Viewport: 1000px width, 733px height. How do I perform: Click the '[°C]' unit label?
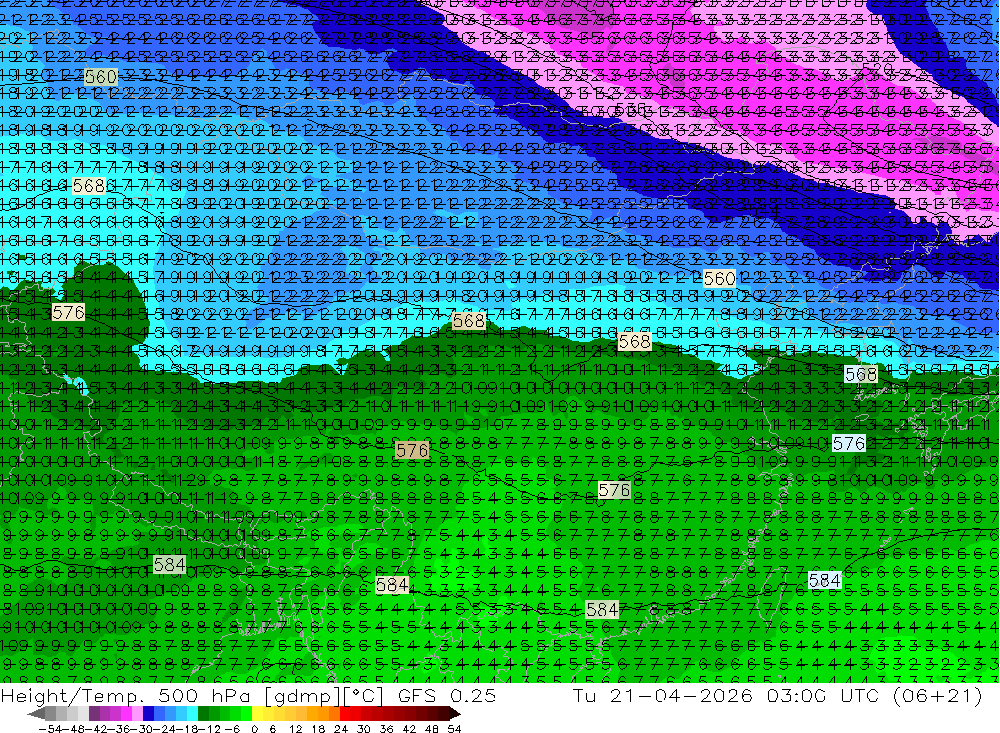362,695
